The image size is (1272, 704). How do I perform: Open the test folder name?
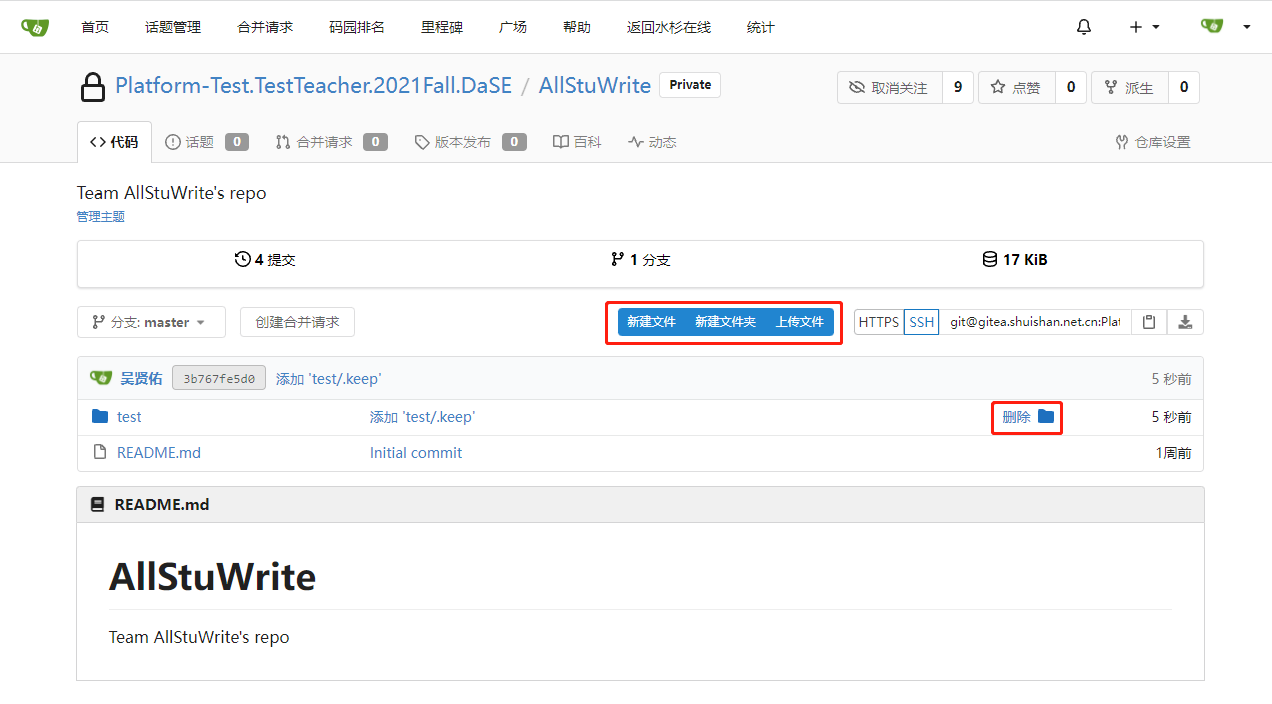tap(129, 417)
